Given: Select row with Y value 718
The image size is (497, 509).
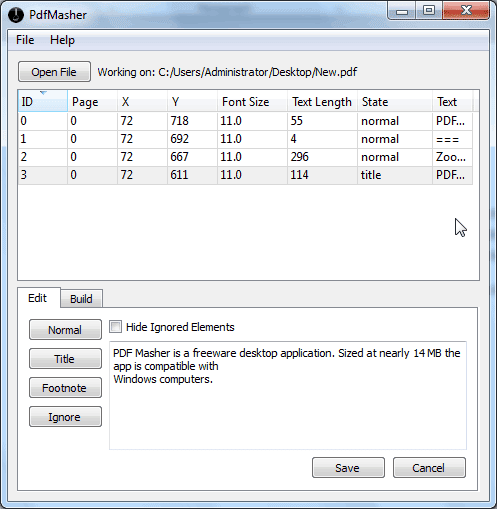Looking at the screenshot, I should click(245, 121).
